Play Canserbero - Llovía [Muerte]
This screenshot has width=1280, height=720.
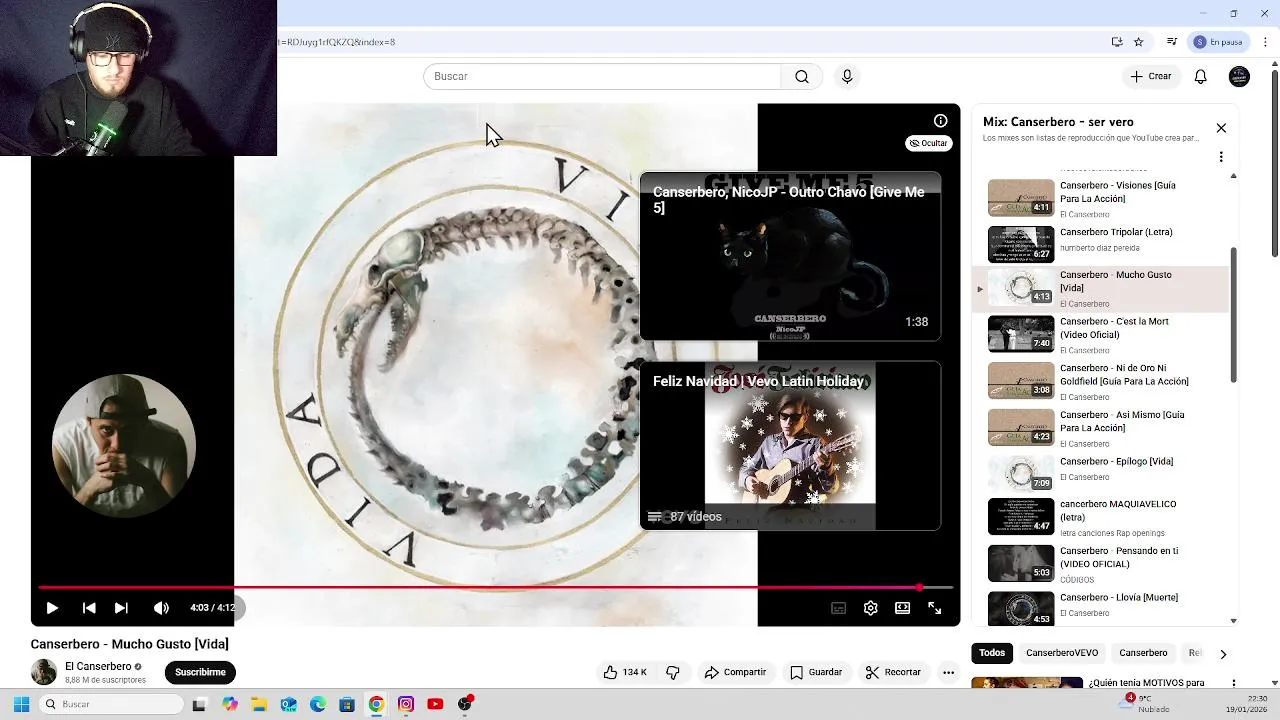[1101, 609]
